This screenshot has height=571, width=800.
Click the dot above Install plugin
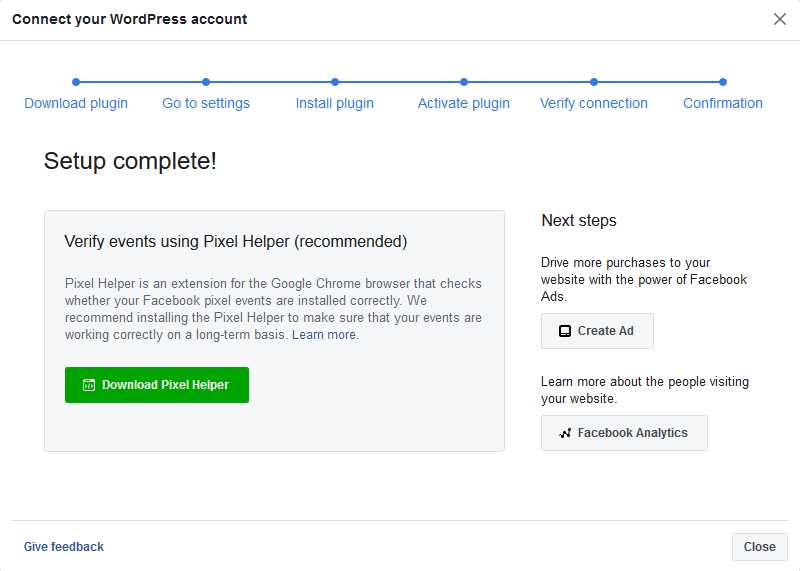coord(335,82)
